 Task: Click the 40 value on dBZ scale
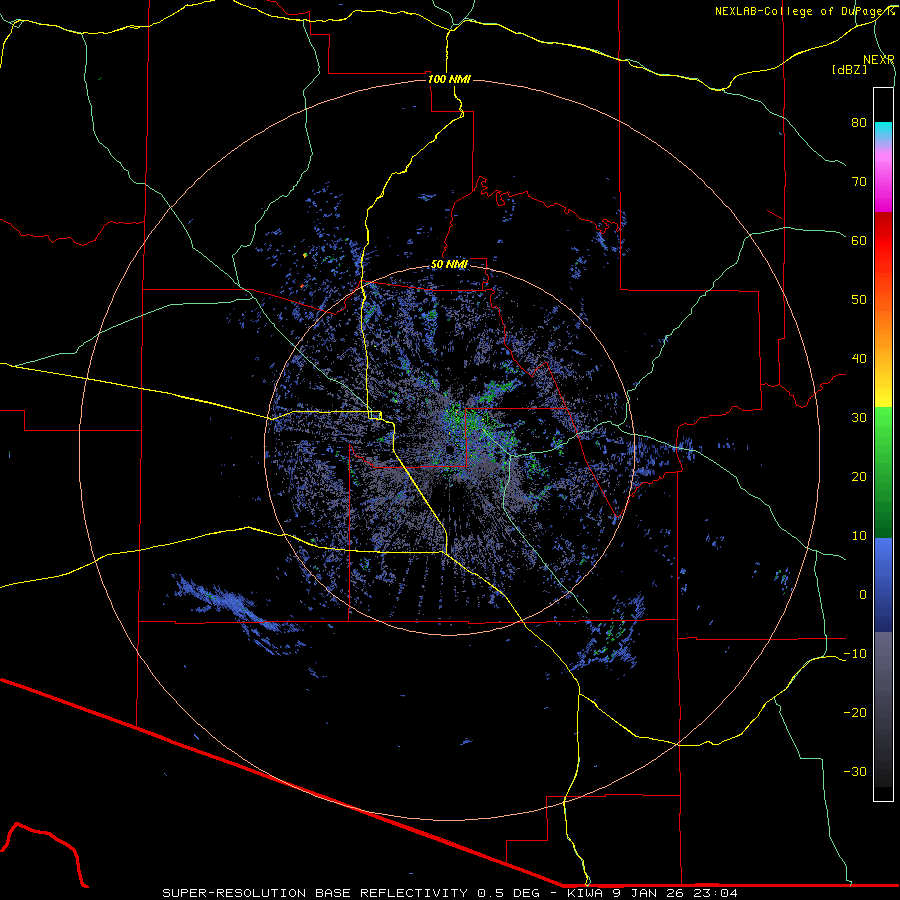[859, 359]
